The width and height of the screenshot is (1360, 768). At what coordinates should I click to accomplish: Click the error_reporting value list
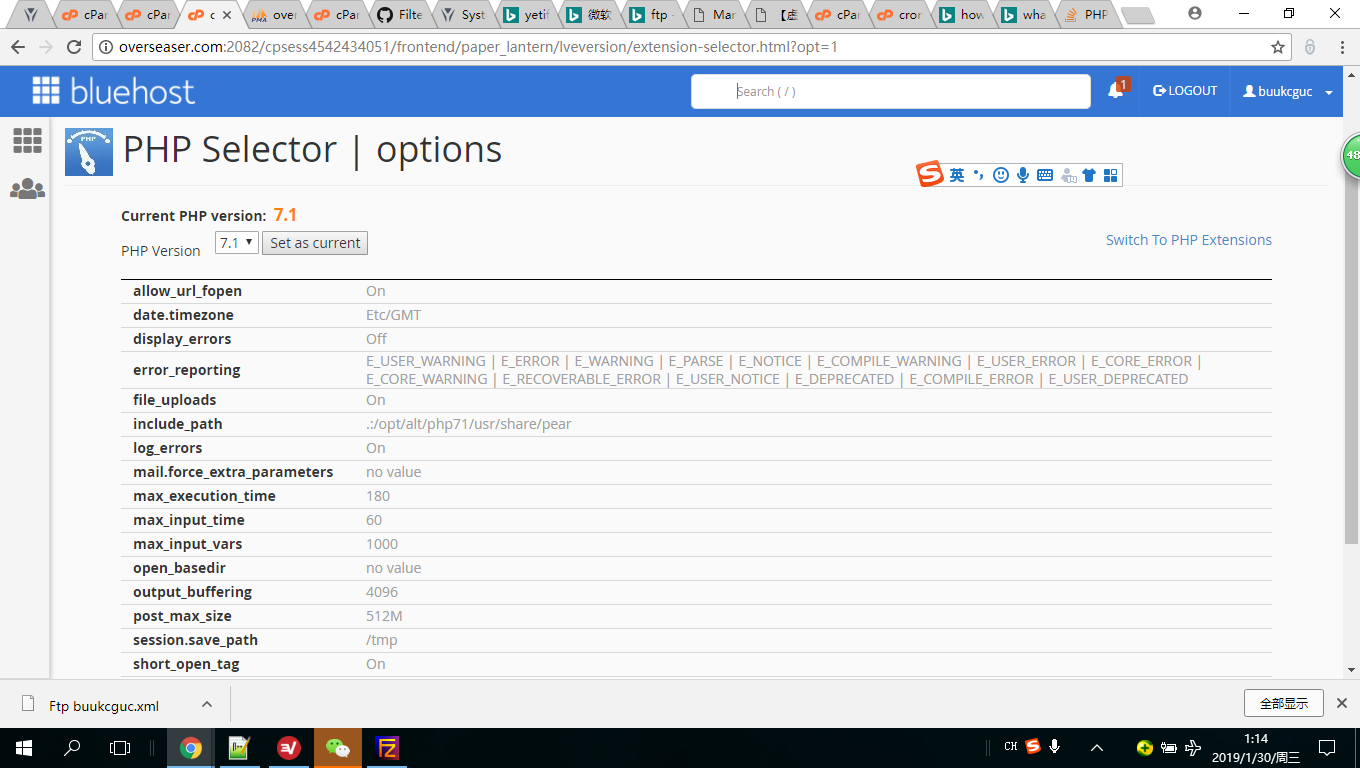tap(783, 370)
